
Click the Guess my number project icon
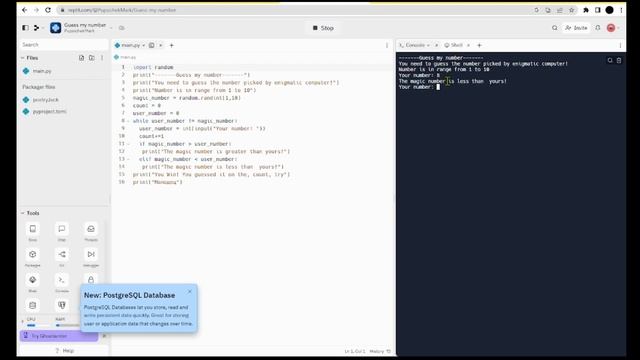[x=56, y=28]
